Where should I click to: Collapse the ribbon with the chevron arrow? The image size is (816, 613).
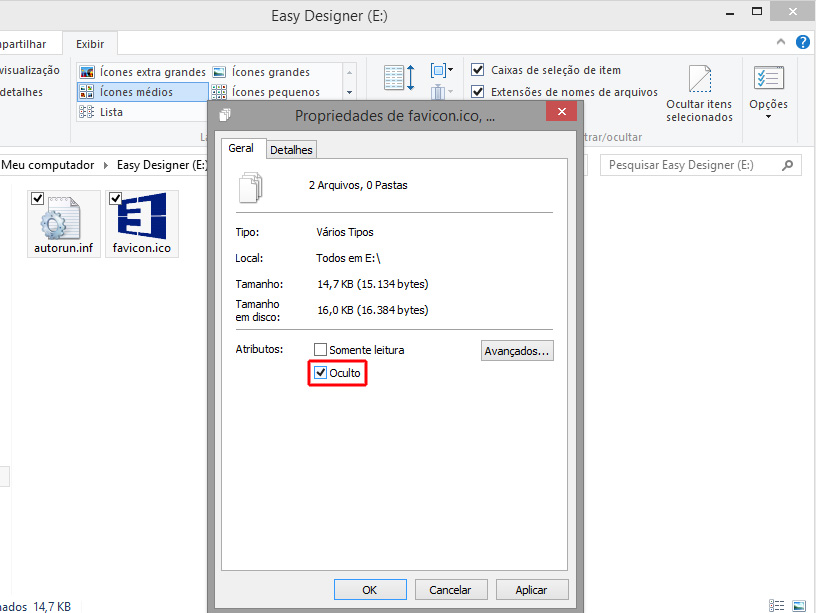[x=782, y=43]
